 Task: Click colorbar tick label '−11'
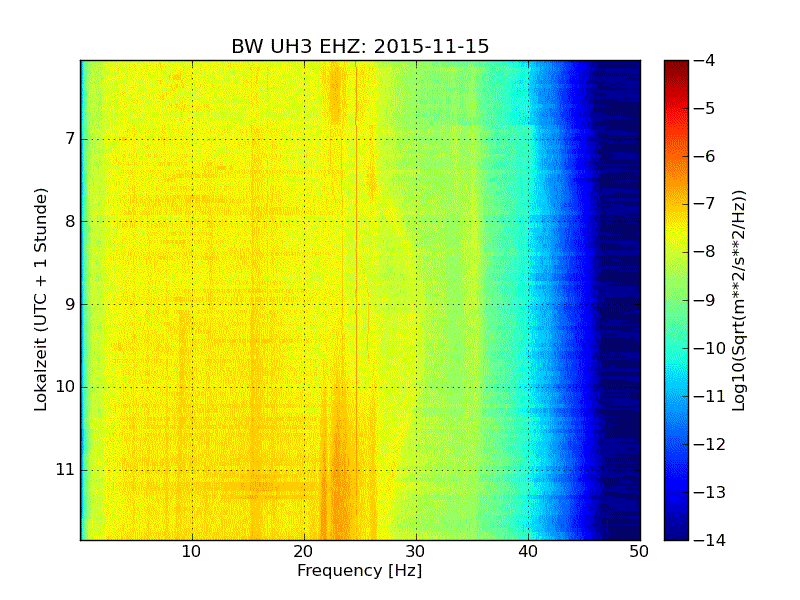tap(710, 396)
